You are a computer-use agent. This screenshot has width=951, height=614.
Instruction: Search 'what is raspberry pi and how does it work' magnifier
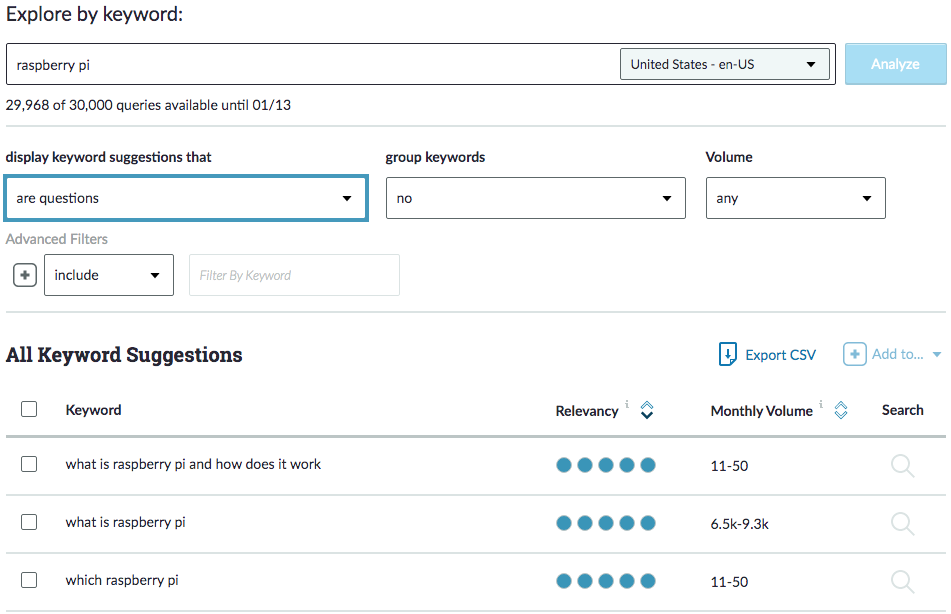[x=902, y=466]
